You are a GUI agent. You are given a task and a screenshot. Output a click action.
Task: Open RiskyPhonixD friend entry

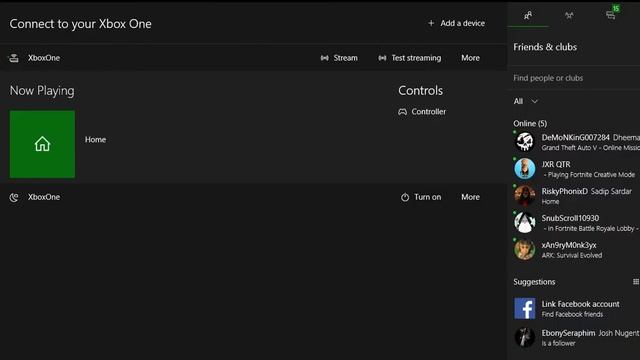coord(576,196)
